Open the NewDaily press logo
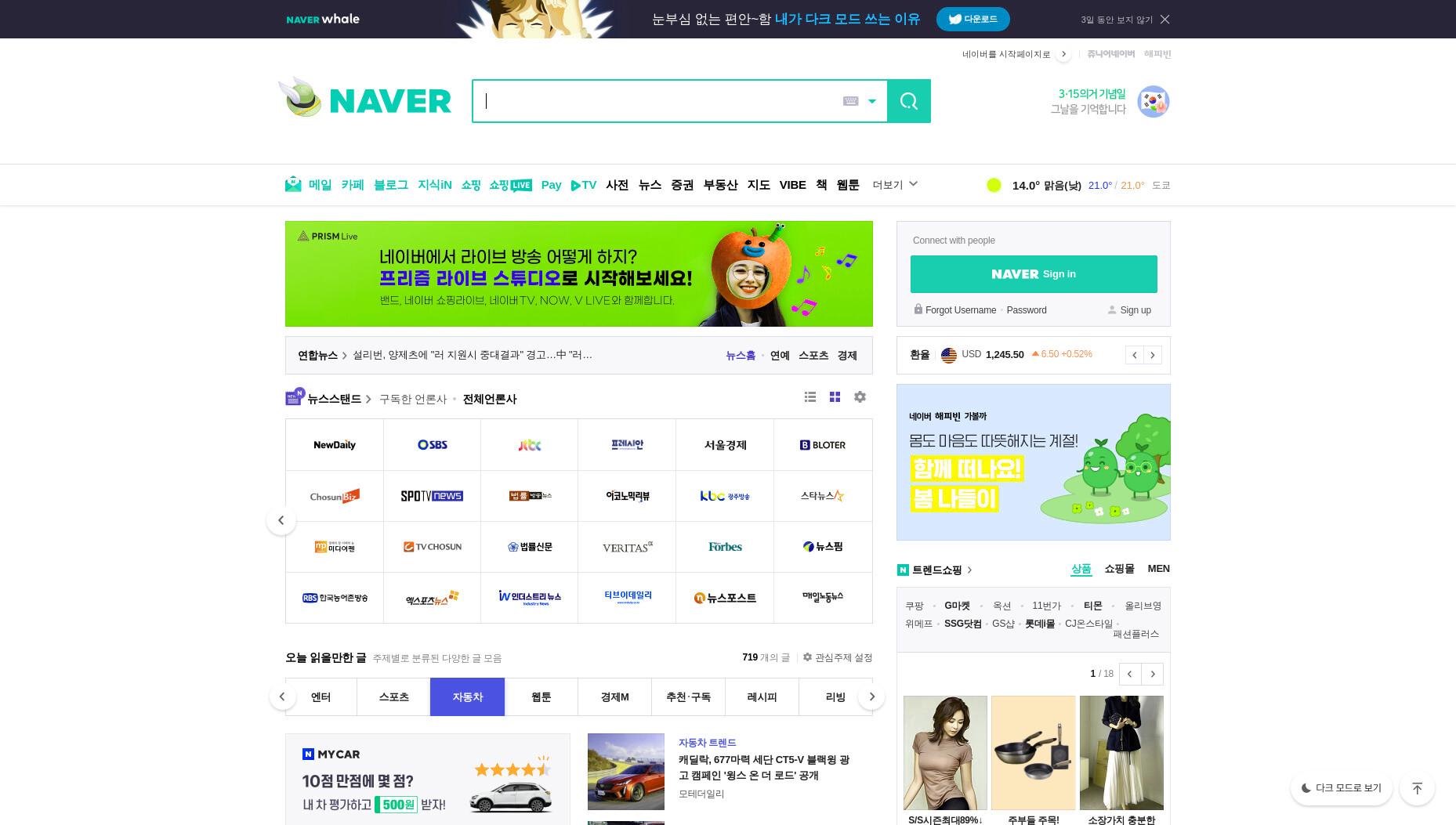Viewport: 1456px width, 825px height. click(x=335, y=445)
